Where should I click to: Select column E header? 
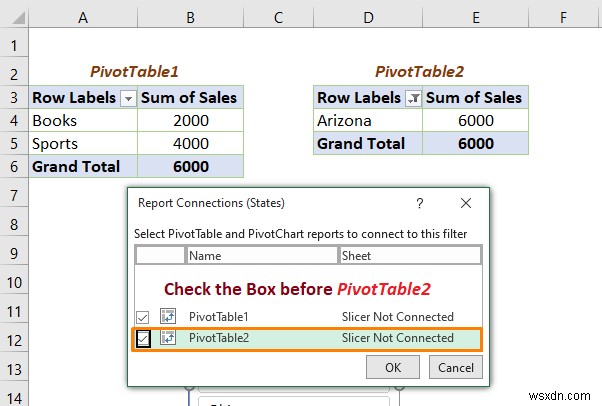(476, 17)
